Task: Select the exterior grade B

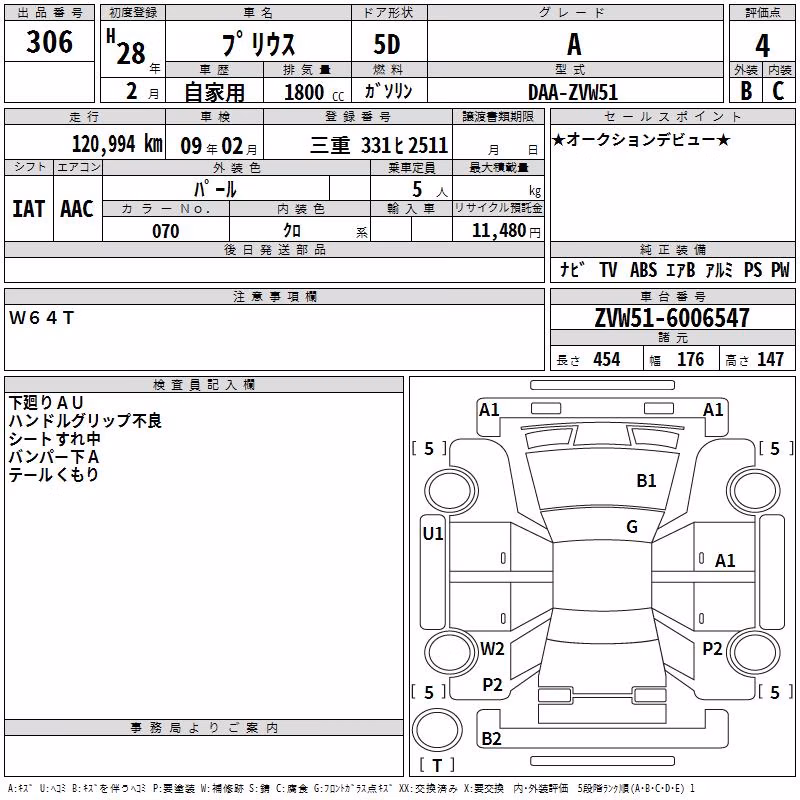Action: click(x=746, y=91)
